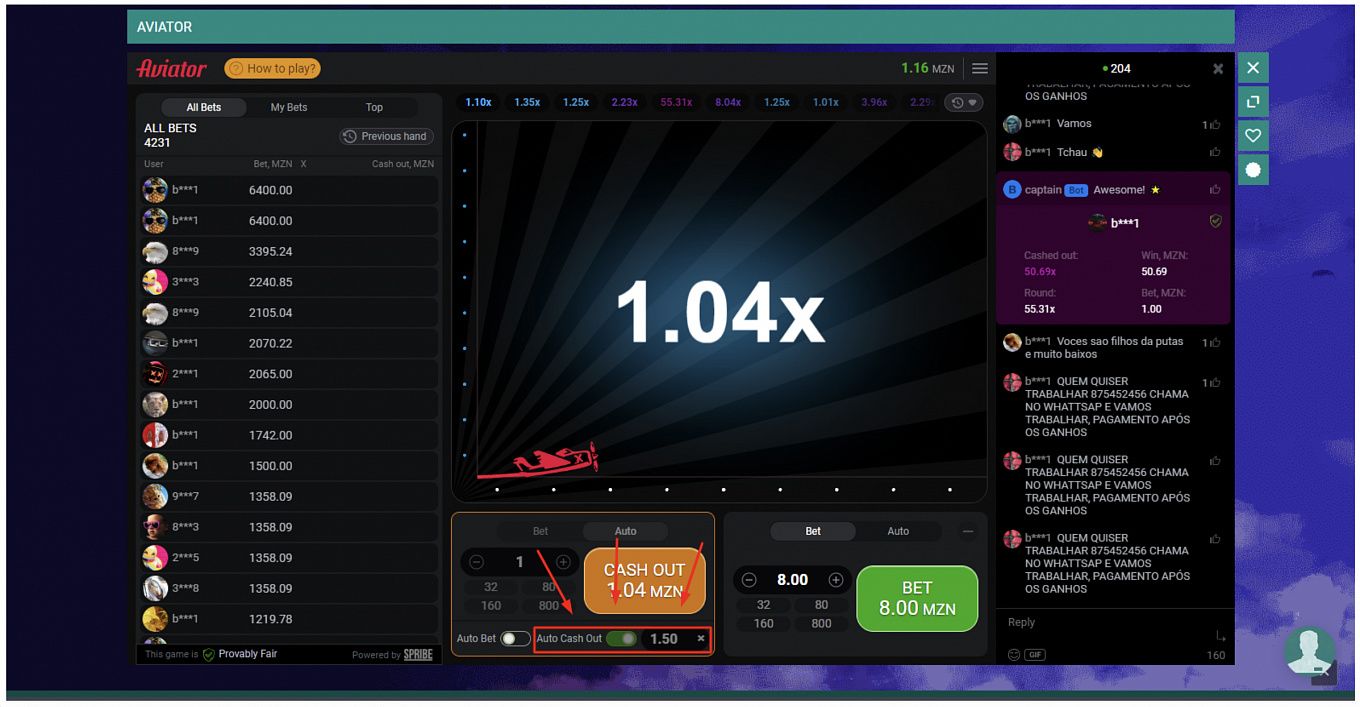Click the expand to fullscreen icon
This screenshot has width=1360, height=707.
(1253, 102)
